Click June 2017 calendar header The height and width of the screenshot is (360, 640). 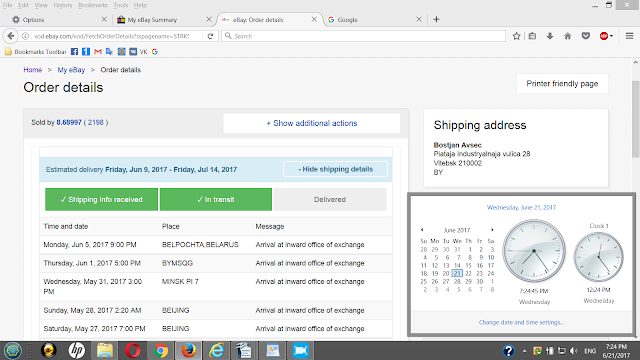457,230
